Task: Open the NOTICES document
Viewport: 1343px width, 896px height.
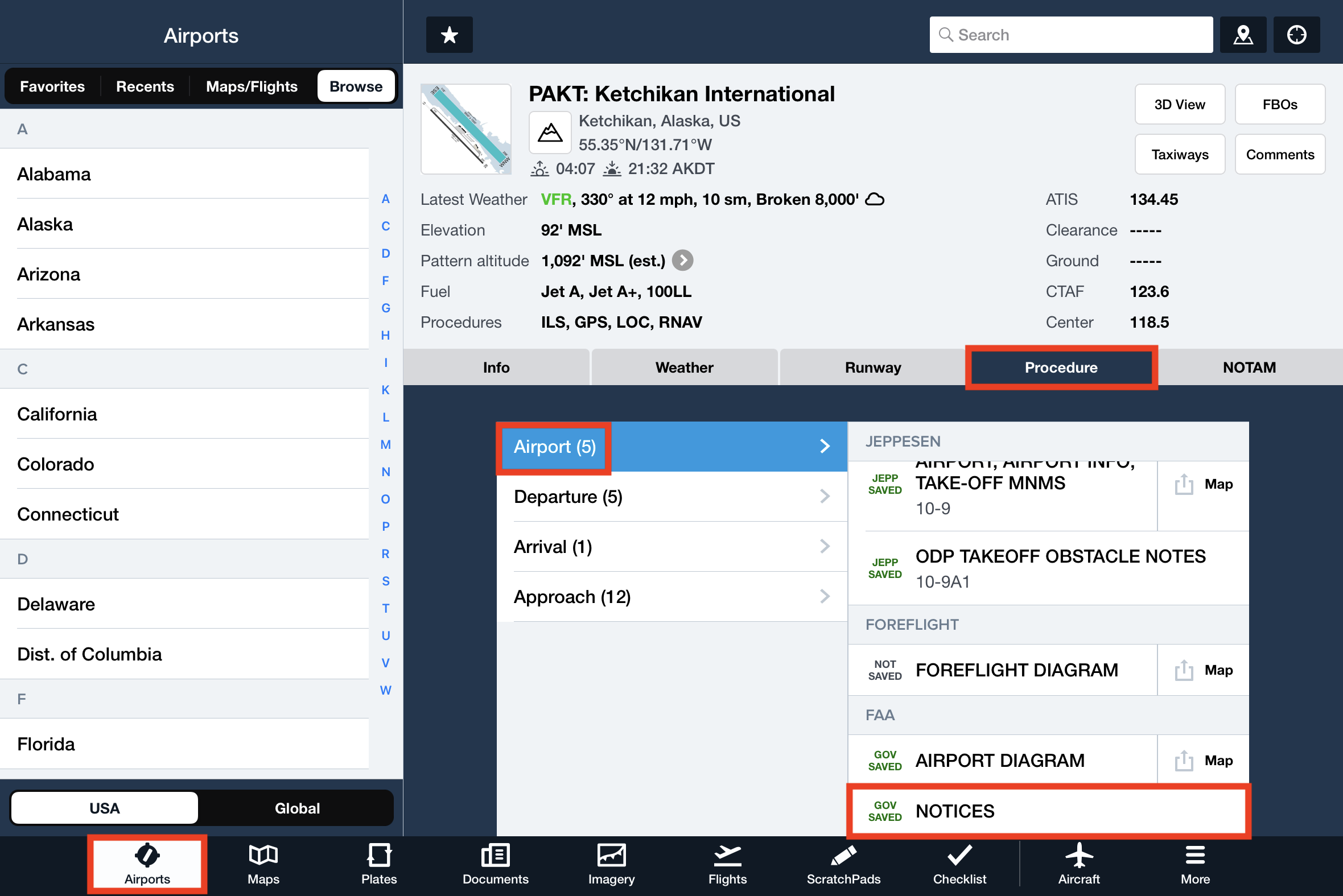Action: tap(1048, 811)
